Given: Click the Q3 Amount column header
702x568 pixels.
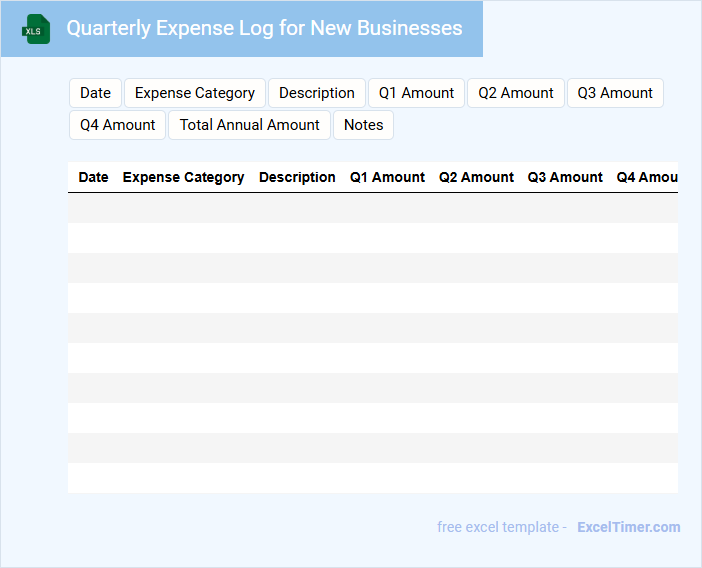Looking at the screenshot, I should tap(565, 177).
